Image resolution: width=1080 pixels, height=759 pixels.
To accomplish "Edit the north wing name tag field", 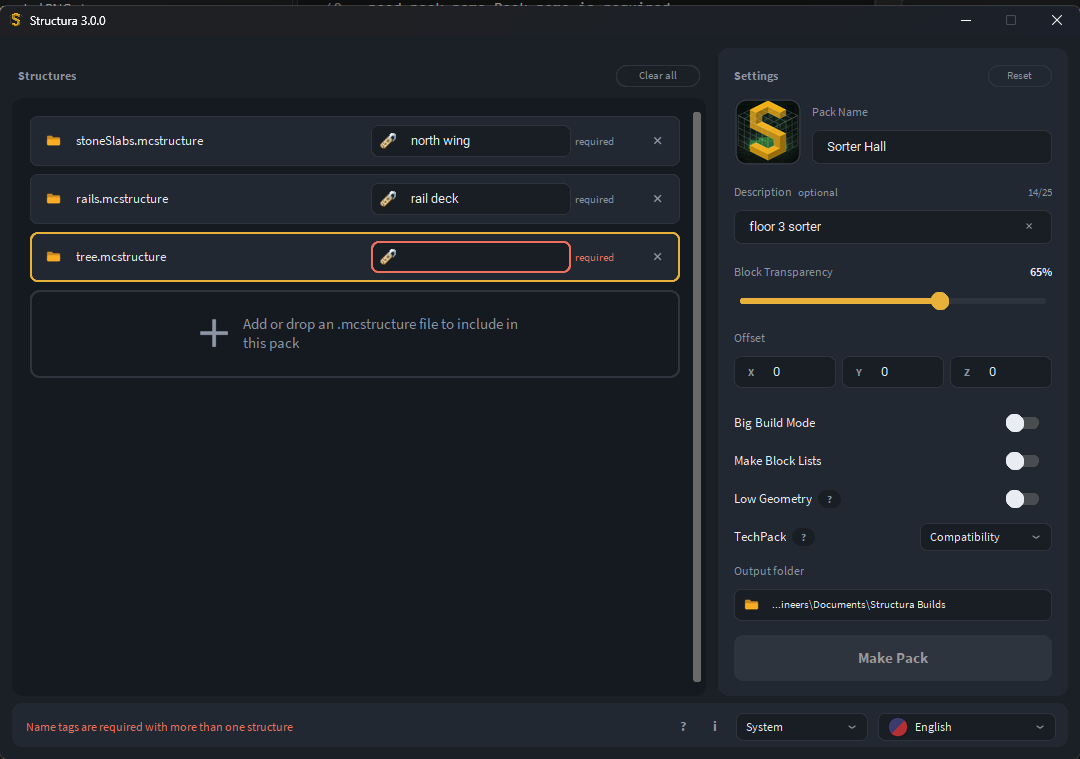I will click(470, 141).
